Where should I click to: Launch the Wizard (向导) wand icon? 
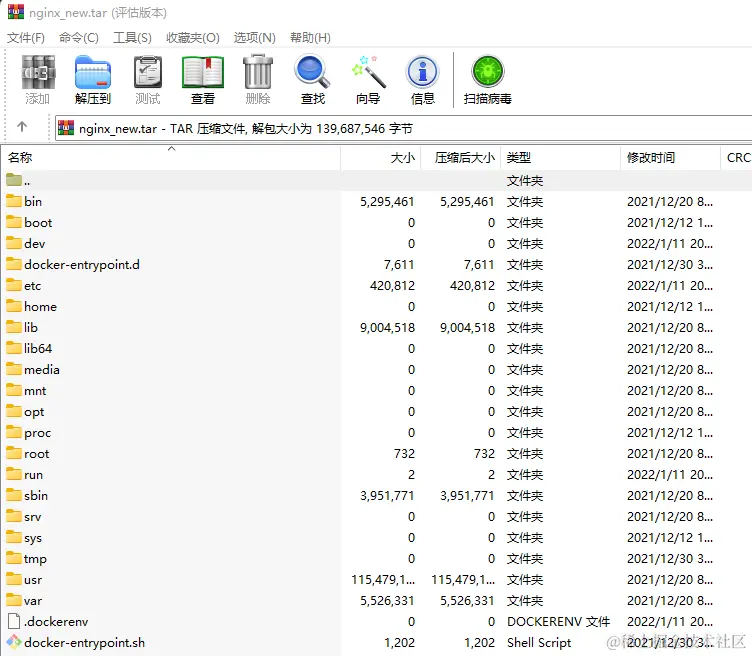click(368, 73)
